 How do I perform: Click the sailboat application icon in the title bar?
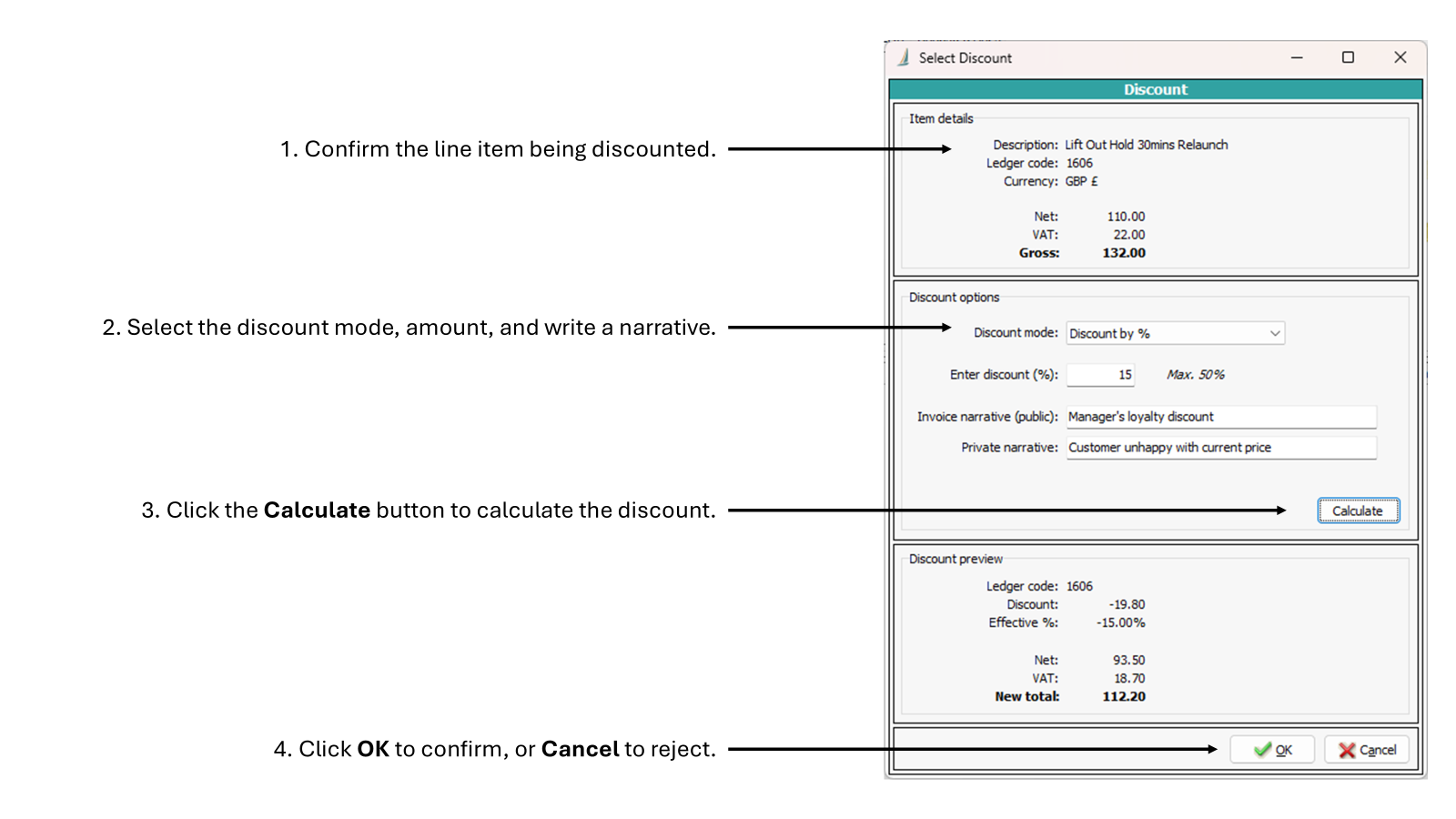[902, 57]
